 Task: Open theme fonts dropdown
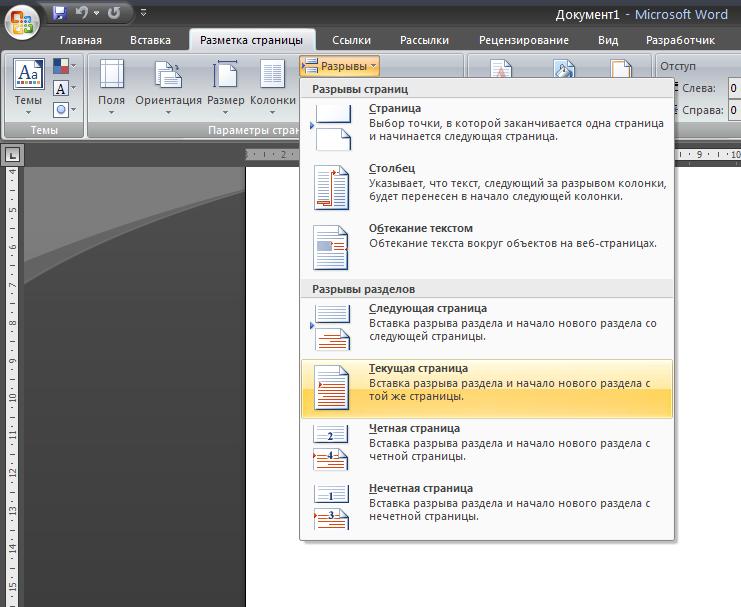click(64, 88)
